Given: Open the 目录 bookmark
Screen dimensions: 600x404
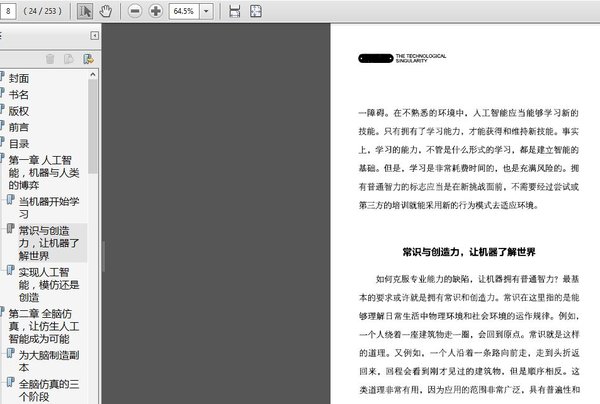Looking at the screenshot, I should (19, 144).
